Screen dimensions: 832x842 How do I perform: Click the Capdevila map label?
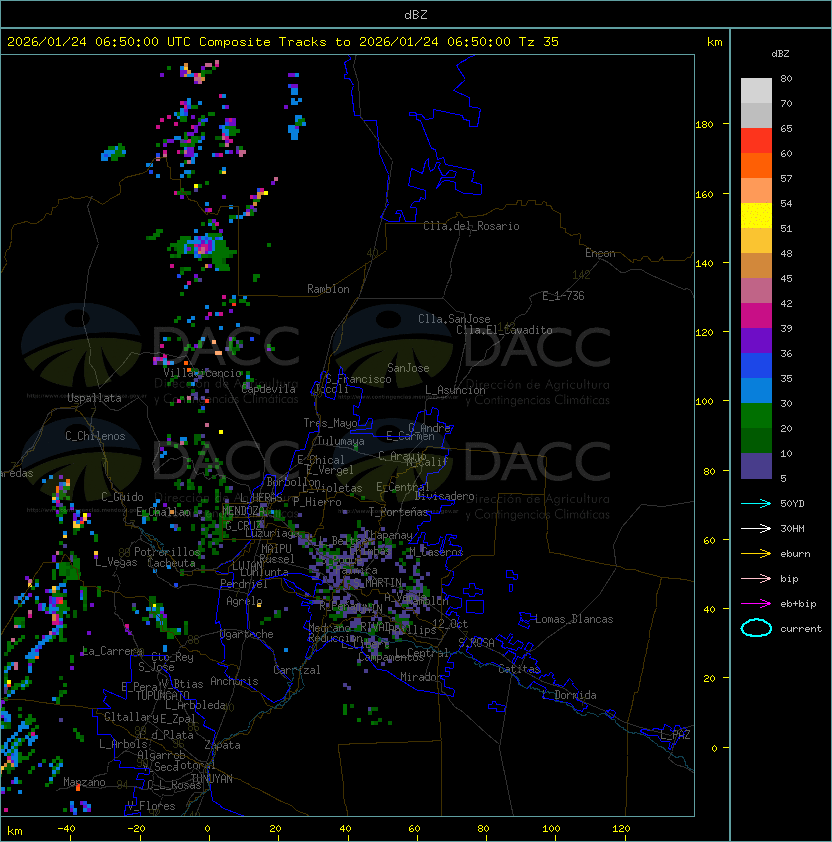click(269, 389)
